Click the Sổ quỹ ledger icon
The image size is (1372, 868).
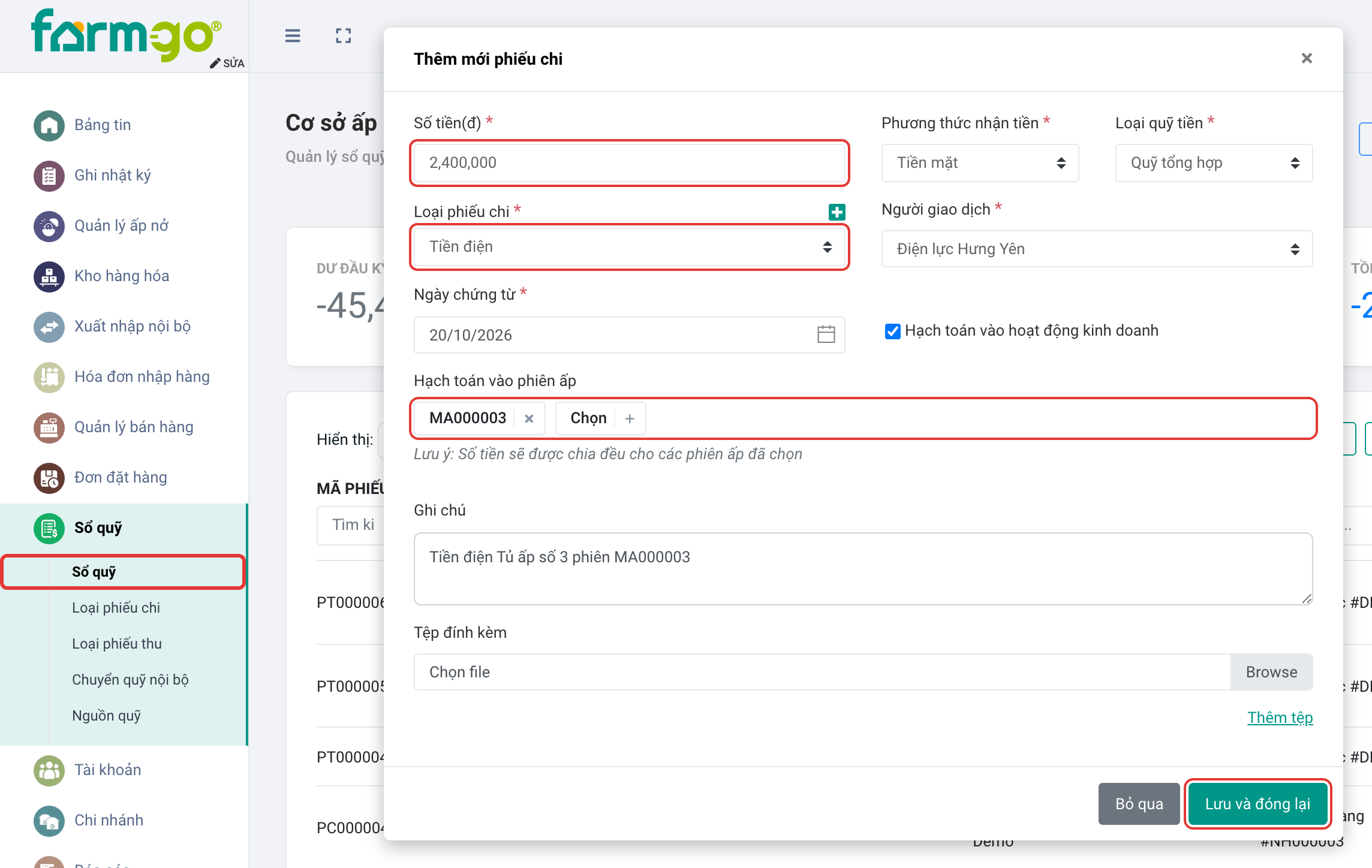49,528
